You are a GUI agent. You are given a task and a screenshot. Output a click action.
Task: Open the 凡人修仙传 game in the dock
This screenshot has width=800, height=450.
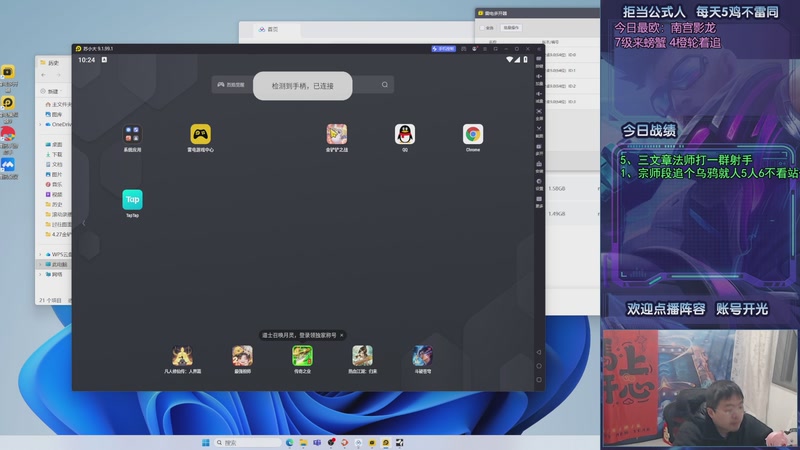[x=182, y=356]
